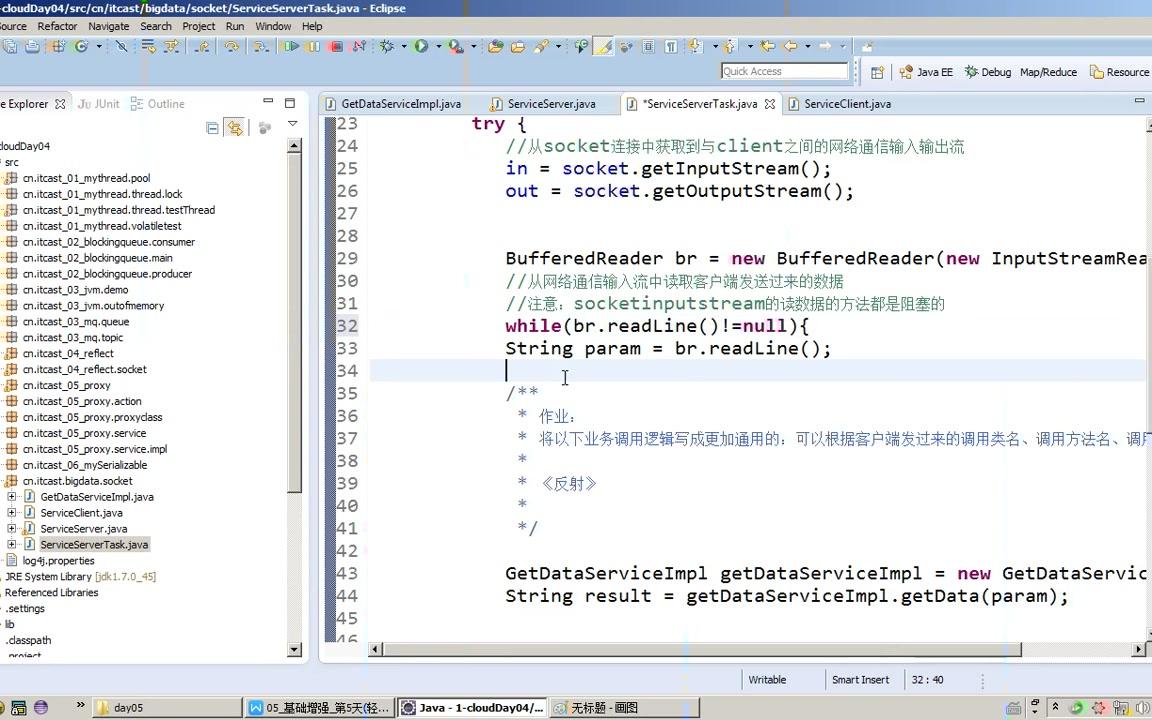
Task: Launch the Debug tool from the toolbar
Action: pos(387,47)
